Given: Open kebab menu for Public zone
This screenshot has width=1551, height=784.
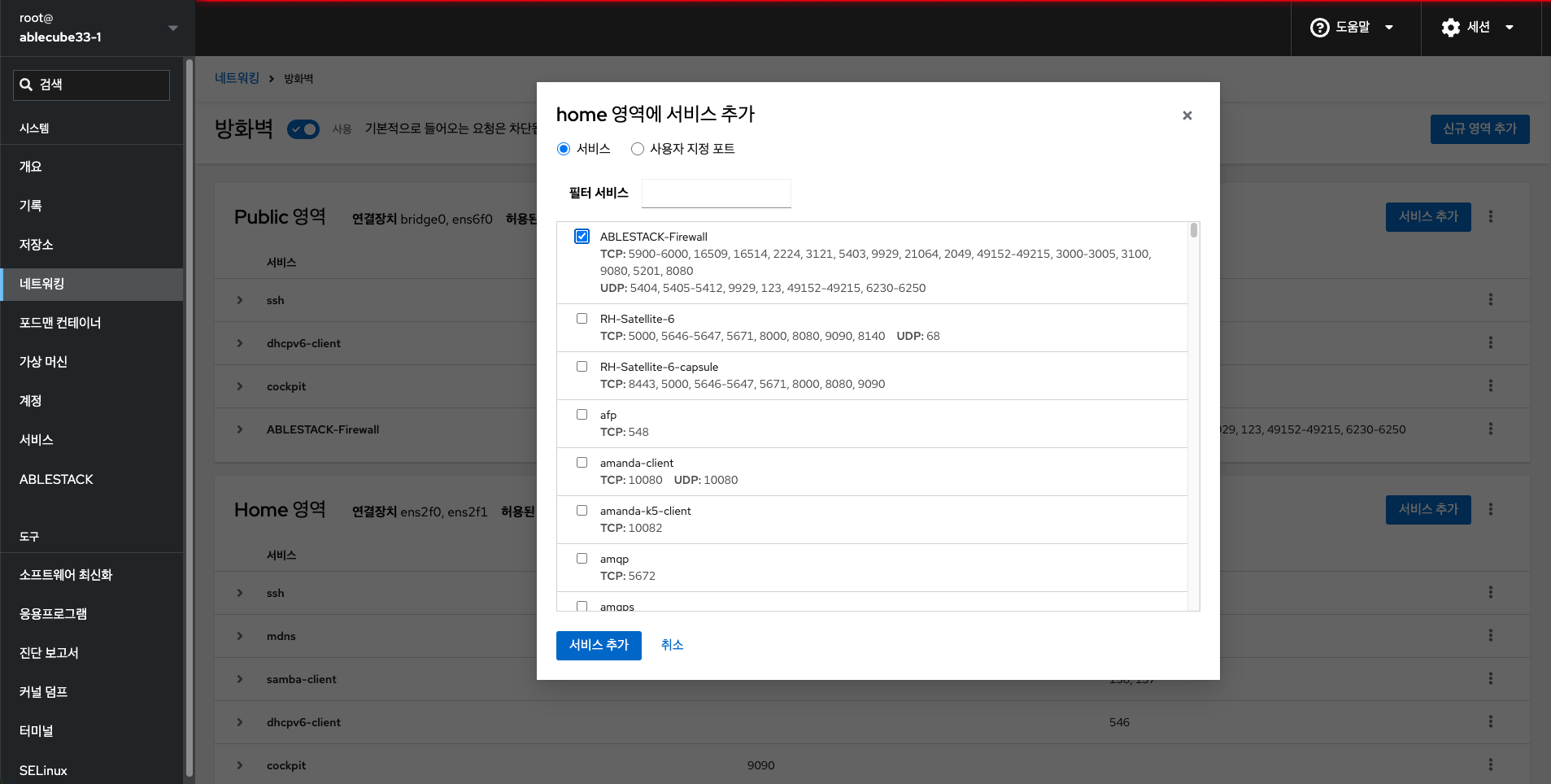Looking at the screenshot, I should pos(1490,216).
